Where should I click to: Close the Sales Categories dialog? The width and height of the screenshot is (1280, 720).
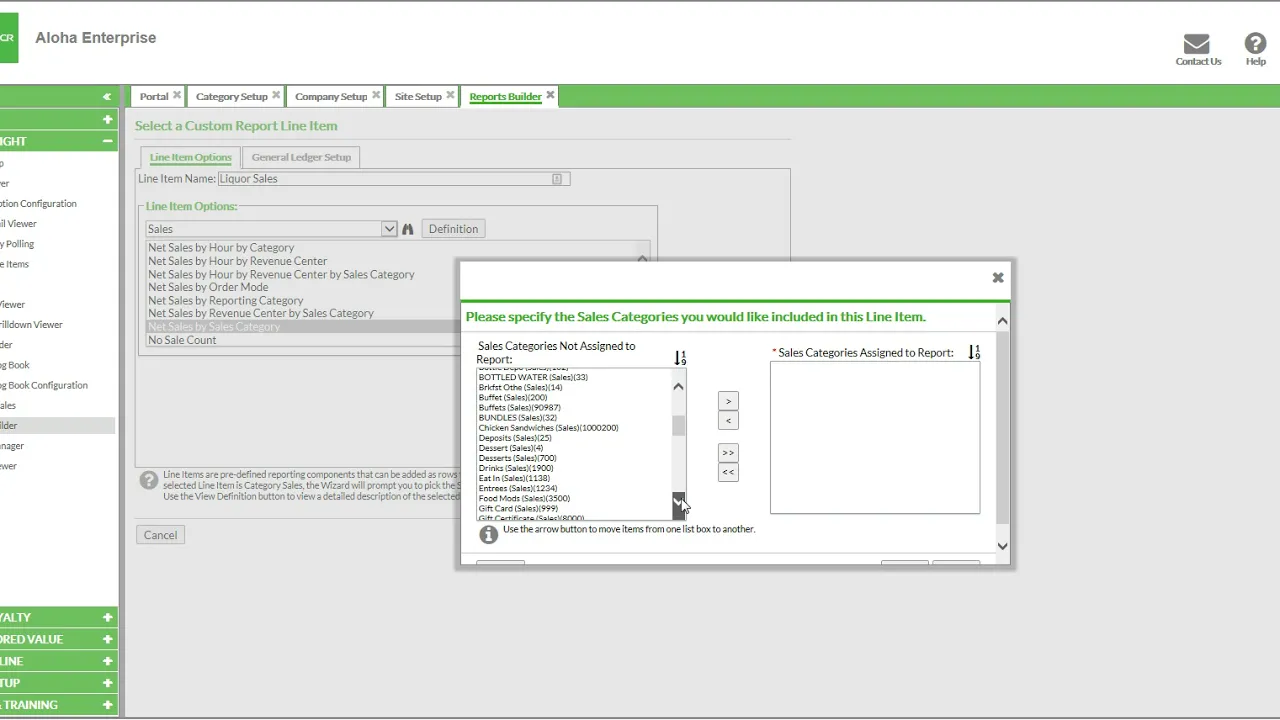(x=997, y=278)
